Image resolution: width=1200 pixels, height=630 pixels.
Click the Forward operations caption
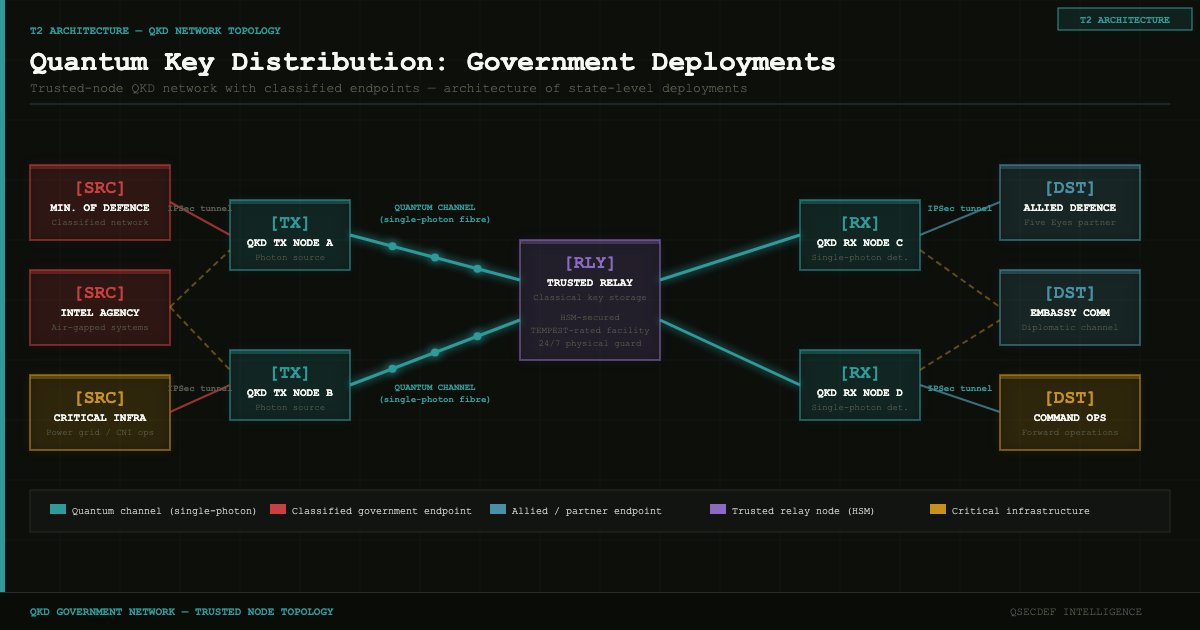(1070, 432)
